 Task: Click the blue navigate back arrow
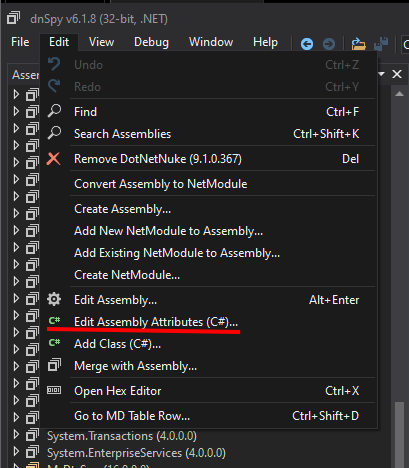pyautogui.click(x=307, y=44)
